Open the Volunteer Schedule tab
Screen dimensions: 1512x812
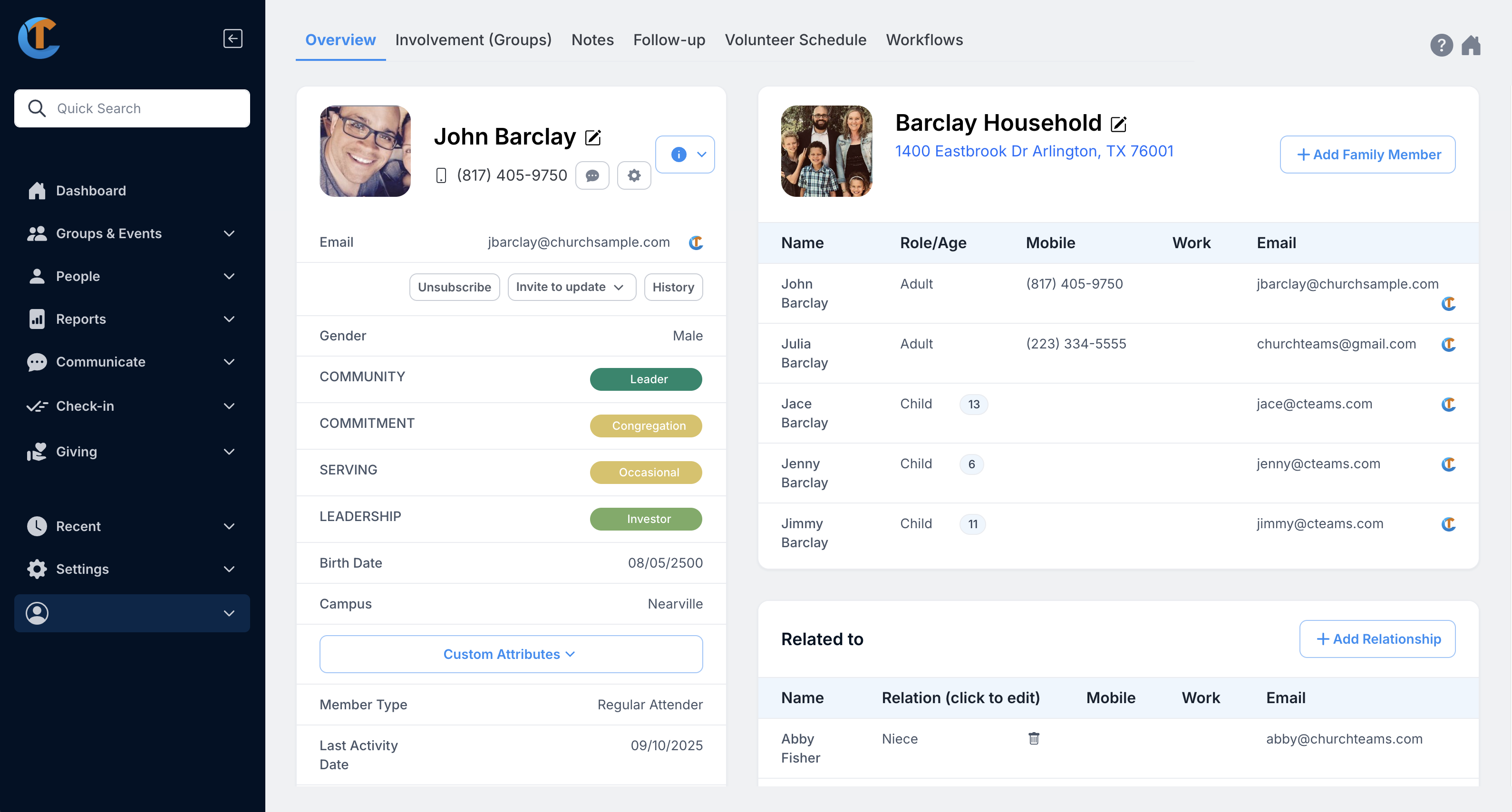coord(795,40)
